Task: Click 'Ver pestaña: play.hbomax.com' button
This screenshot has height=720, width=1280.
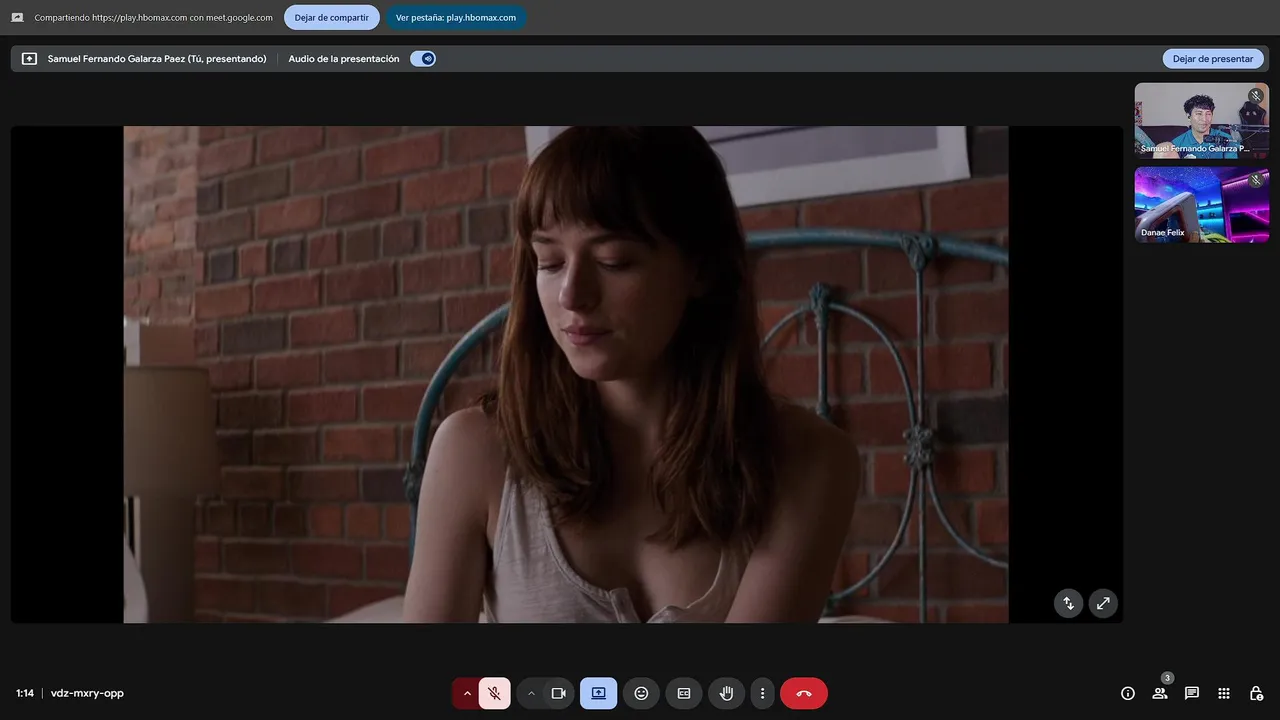Action: click(456, 17)
